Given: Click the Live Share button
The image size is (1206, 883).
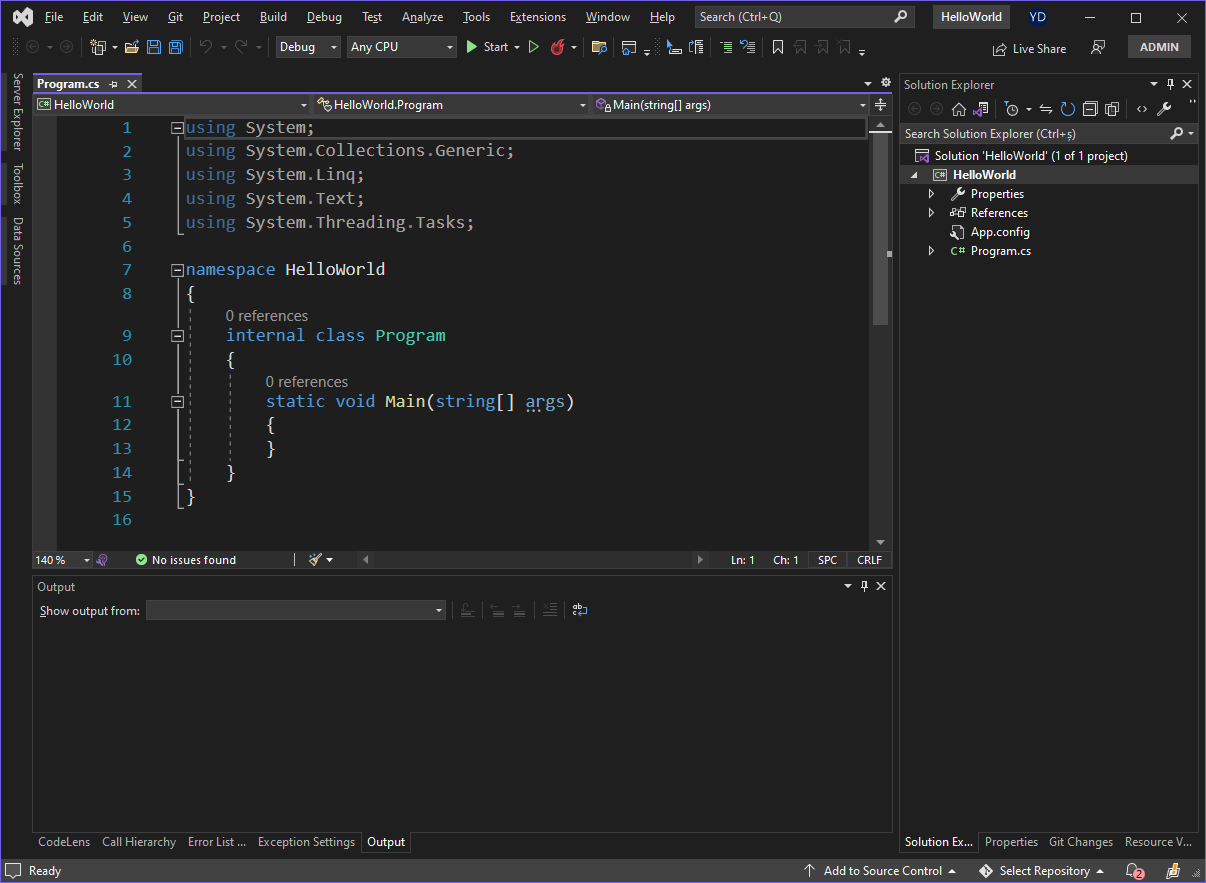Looking at the screenshot, I should (x=1029, y=48).
